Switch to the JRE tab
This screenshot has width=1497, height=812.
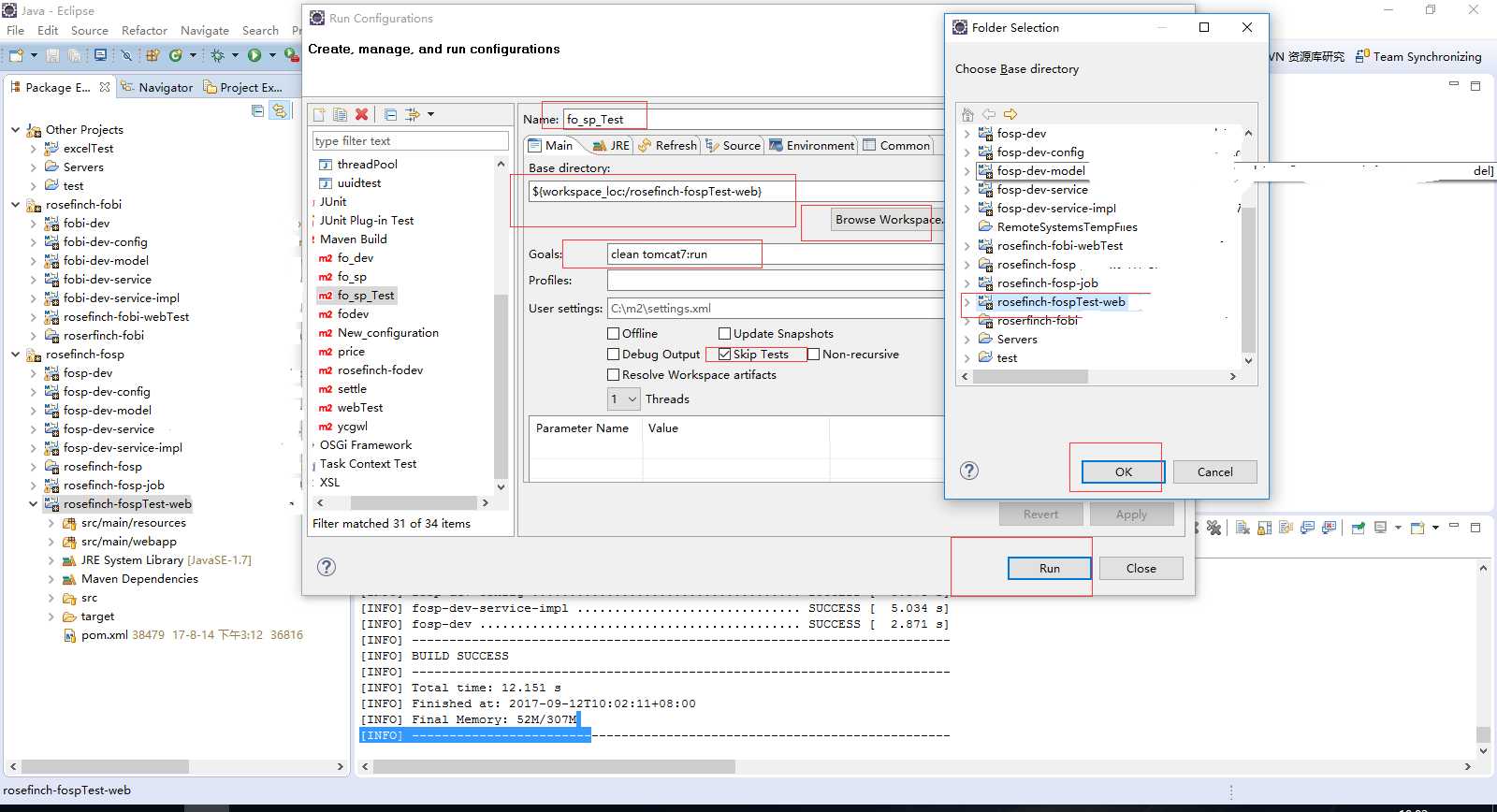pos(611,146)
